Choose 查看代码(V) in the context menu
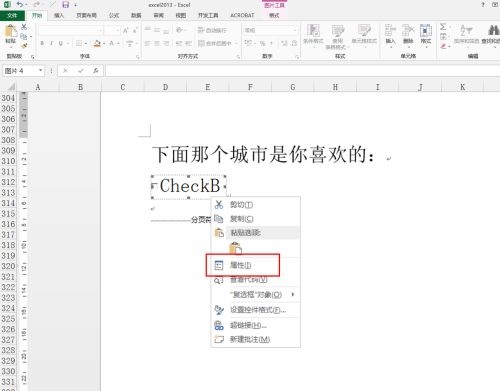Viewport: 500px width, 391px height. (256, 280)
